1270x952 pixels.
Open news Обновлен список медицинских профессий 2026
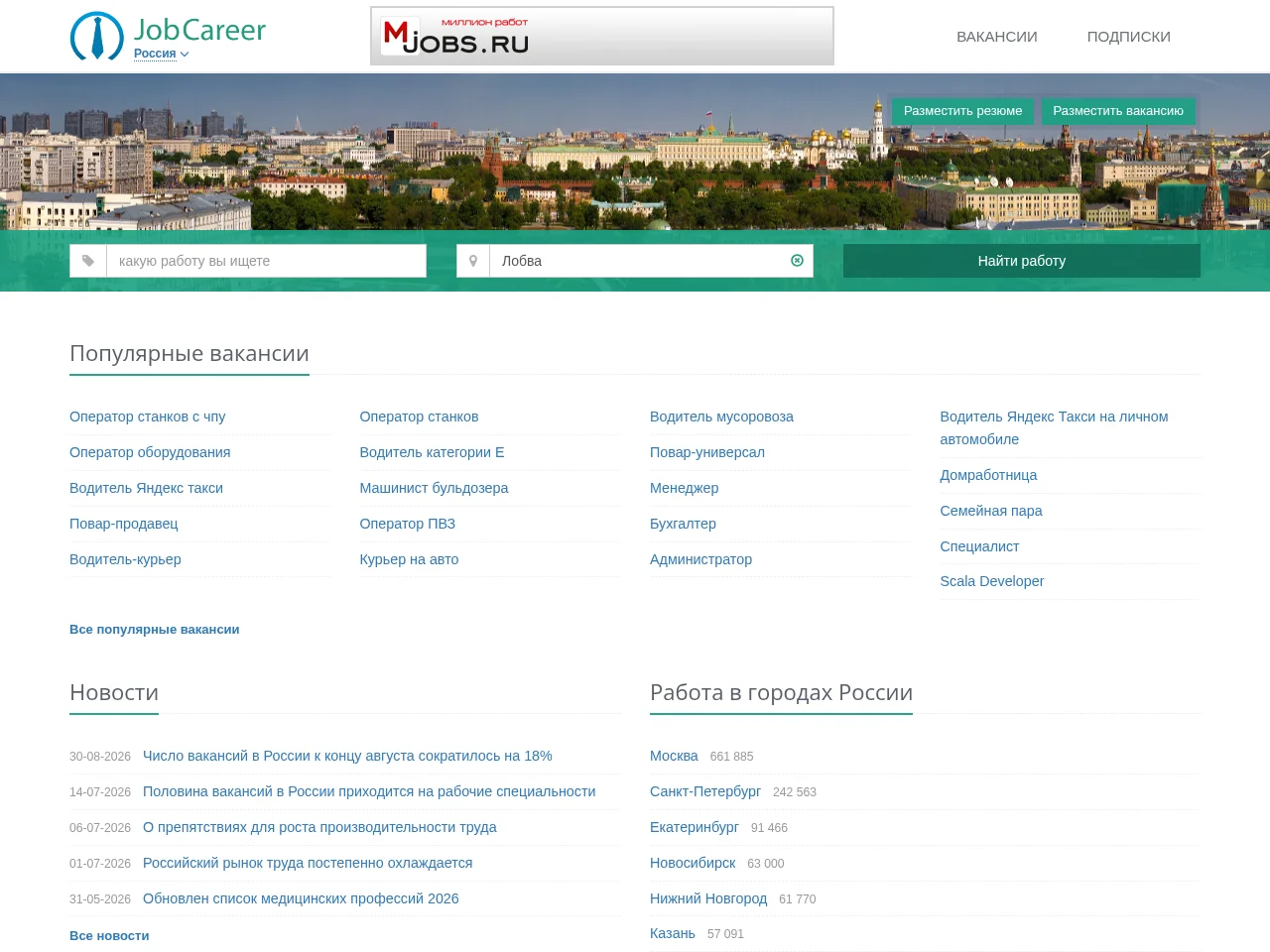301,898
